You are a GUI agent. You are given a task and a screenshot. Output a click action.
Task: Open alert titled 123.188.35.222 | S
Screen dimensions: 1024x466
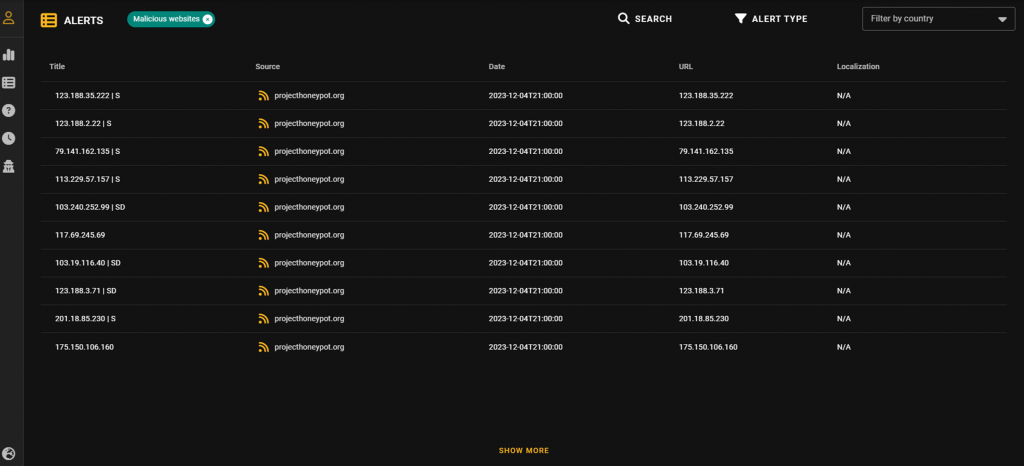tap(88, 96)
